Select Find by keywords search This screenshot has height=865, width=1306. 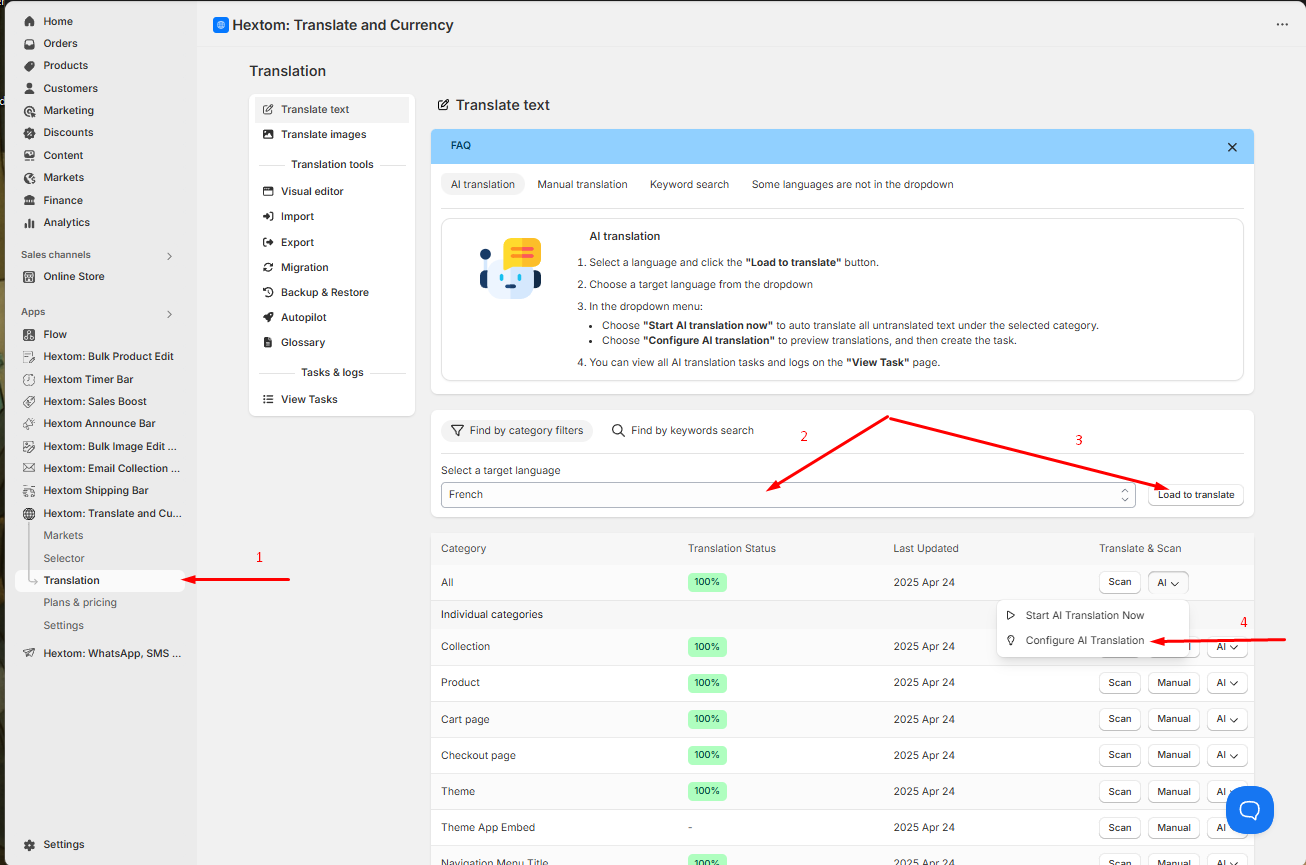683,430
